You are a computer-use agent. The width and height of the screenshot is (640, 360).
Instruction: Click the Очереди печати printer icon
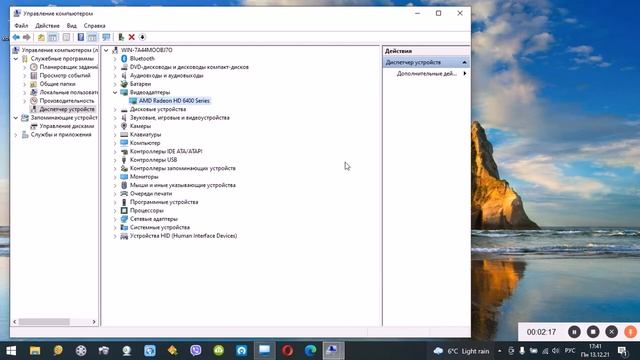point(124,193)
